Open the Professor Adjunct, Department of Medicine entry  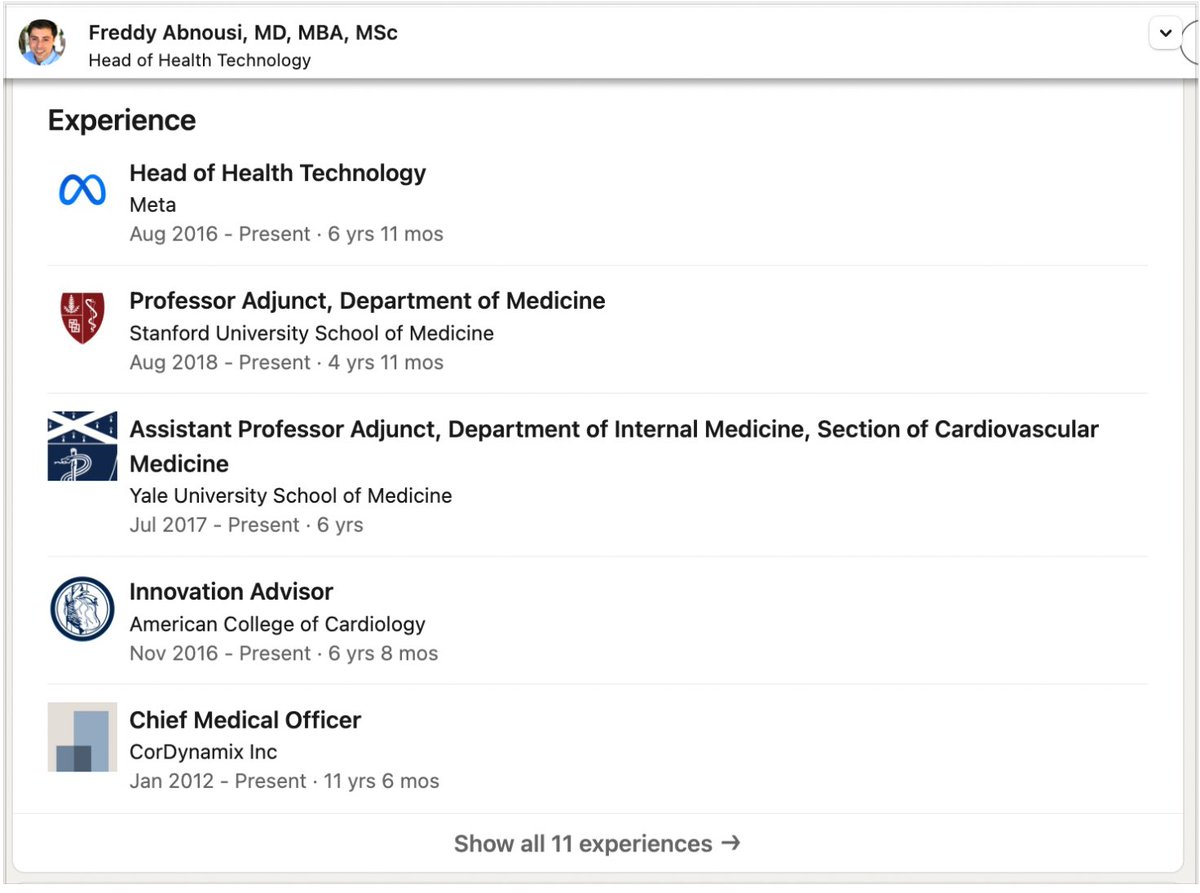tap(367, 301)
